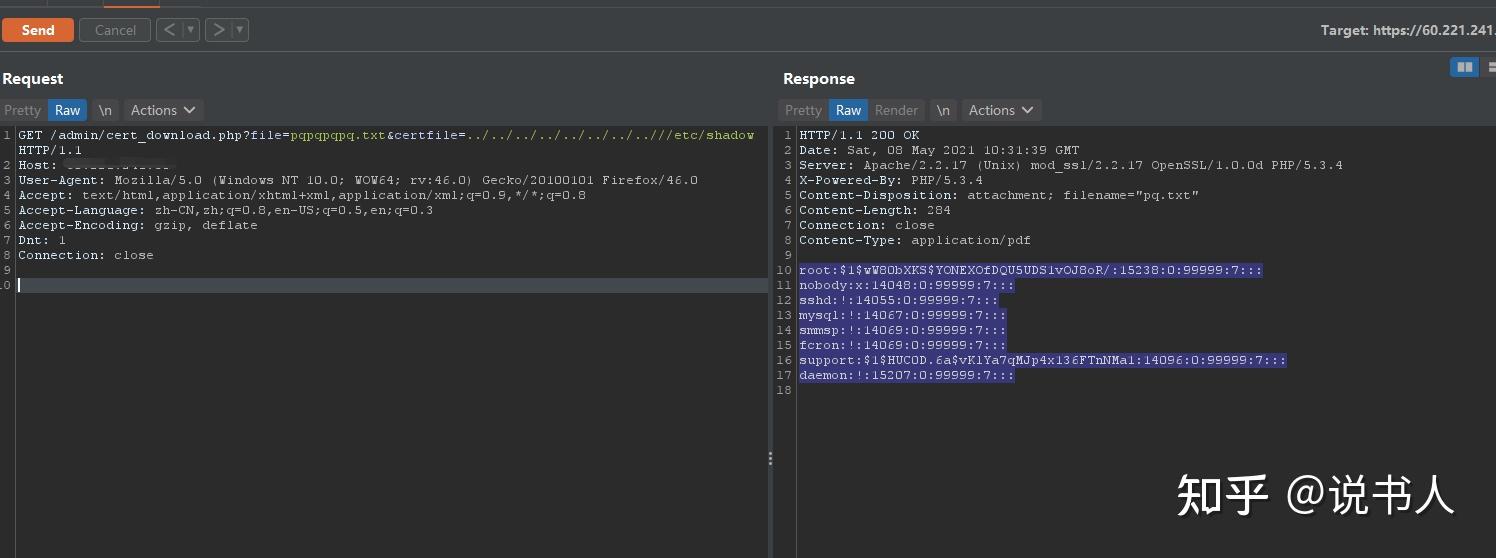Screen dimensions: 1496x558
Task: Click the fcron shadow entry line
Action: [x=903, y=345]
